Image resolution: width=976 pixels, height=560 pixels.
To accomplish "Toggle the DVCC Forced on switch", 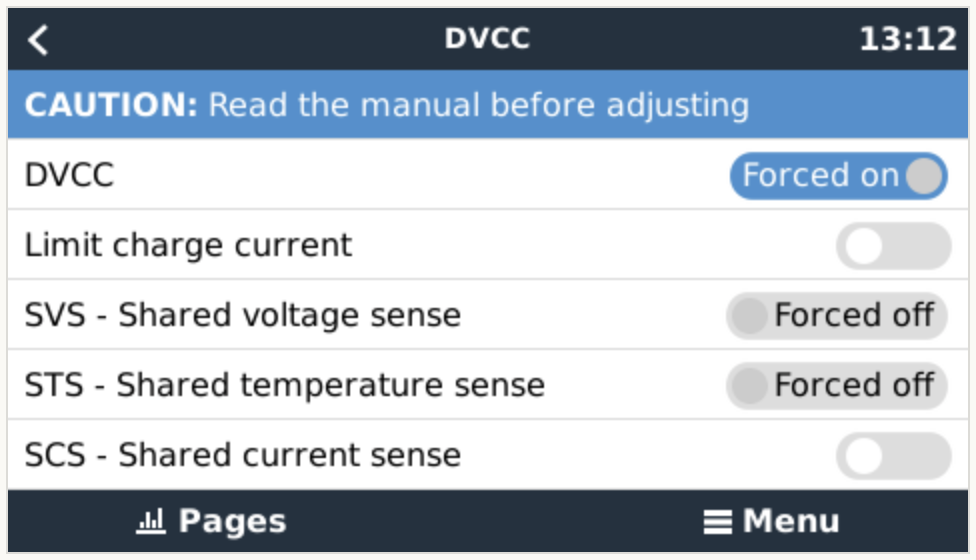I will click(838, 176).
